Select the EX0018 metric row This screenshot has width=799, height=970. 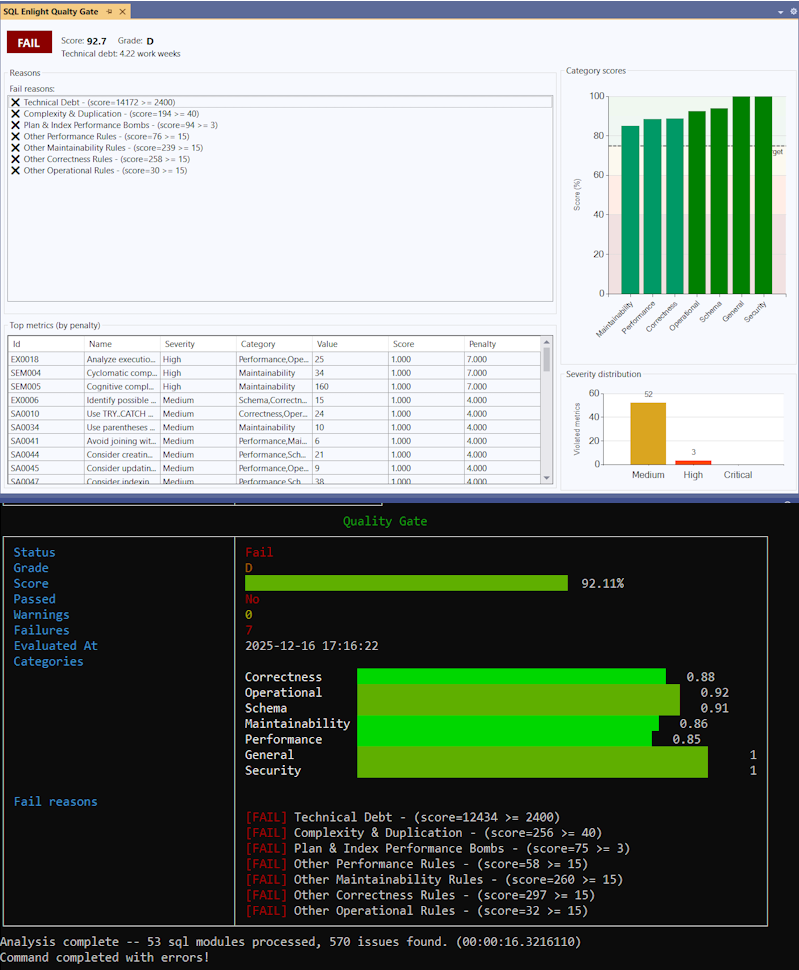coord(275,359)
